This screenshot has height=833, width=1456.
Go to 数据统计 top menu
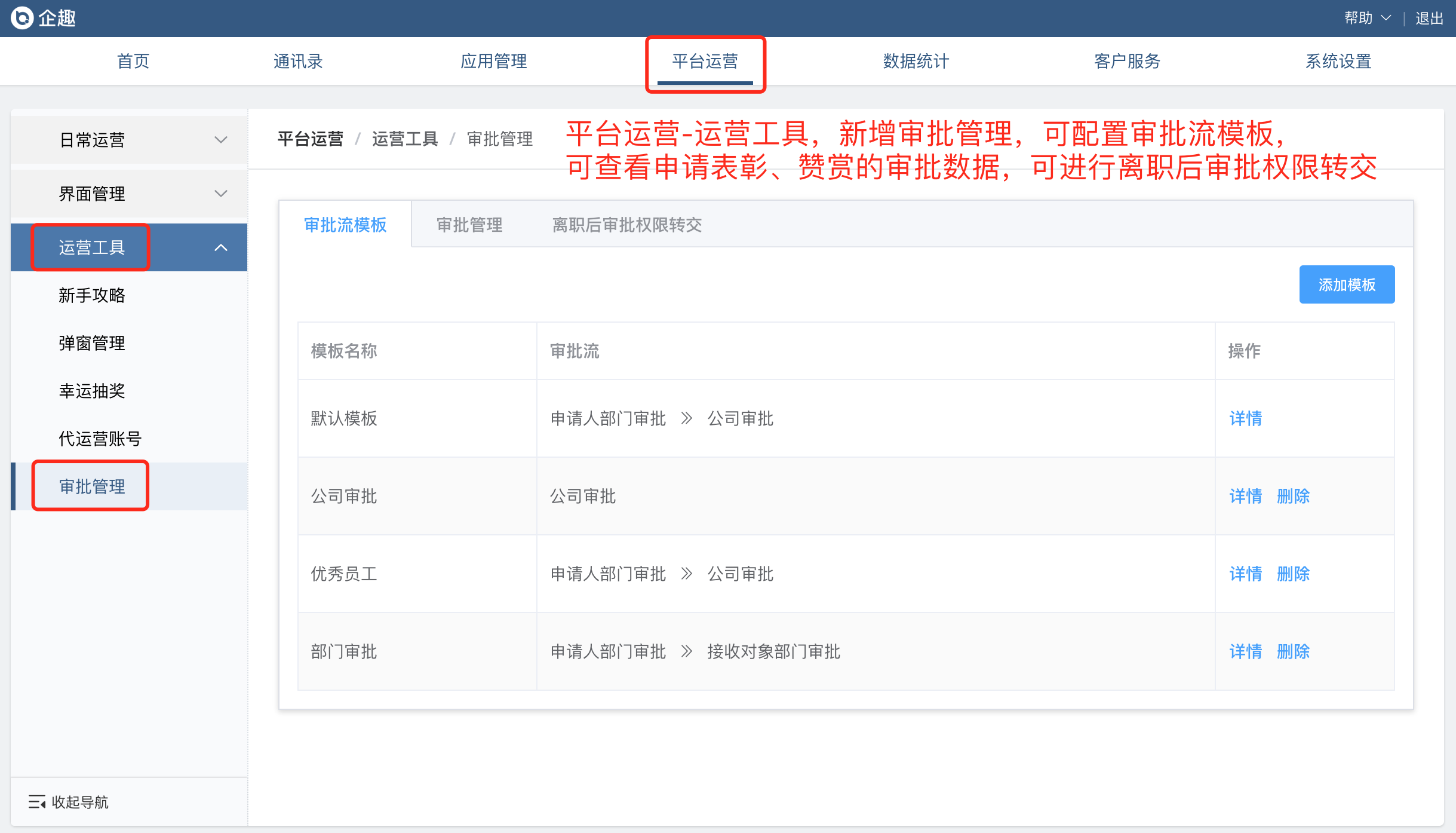tap(916, 61)
